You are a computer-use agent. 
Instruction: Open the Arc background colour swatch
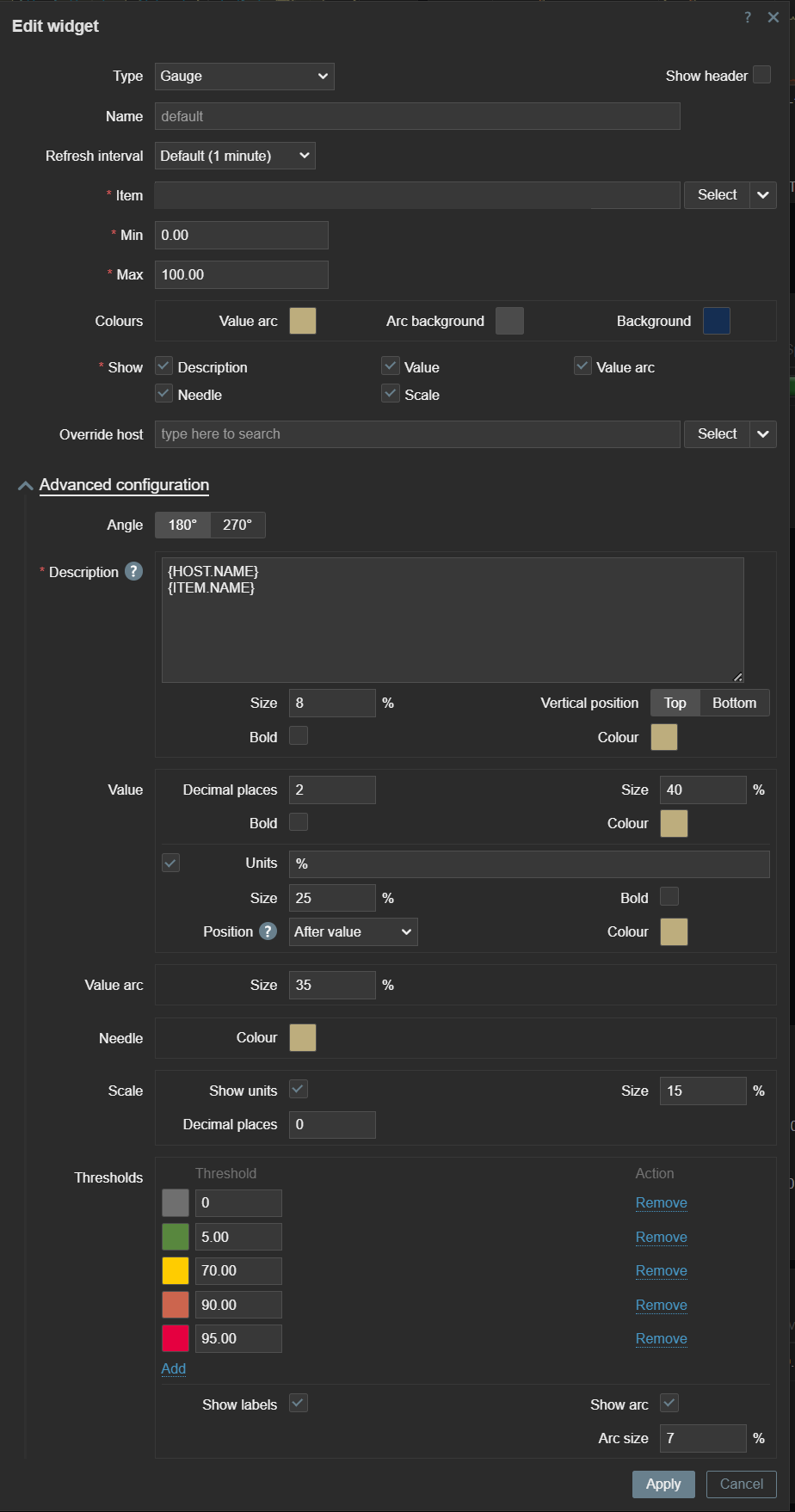tap(509, 321)
